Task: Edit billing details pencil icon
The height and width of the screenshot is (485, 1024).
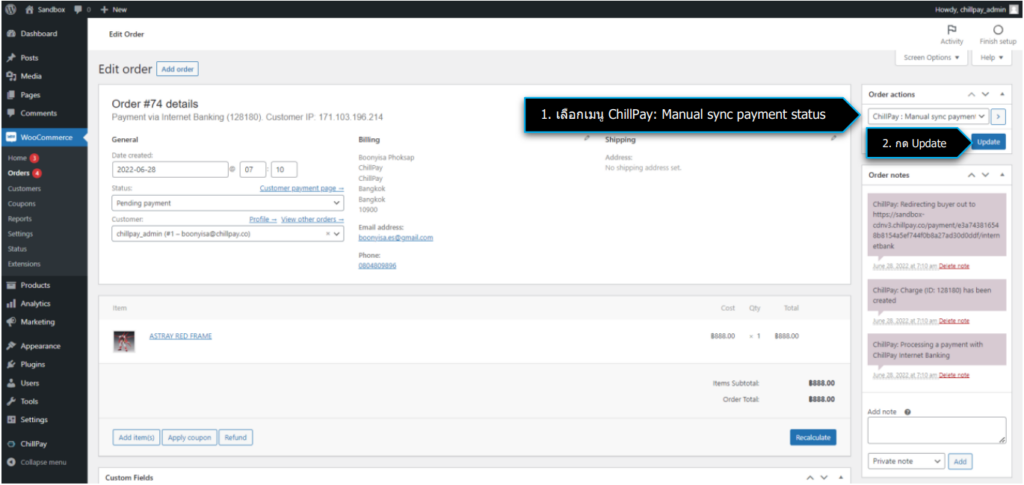Action: tap(586, 138)
